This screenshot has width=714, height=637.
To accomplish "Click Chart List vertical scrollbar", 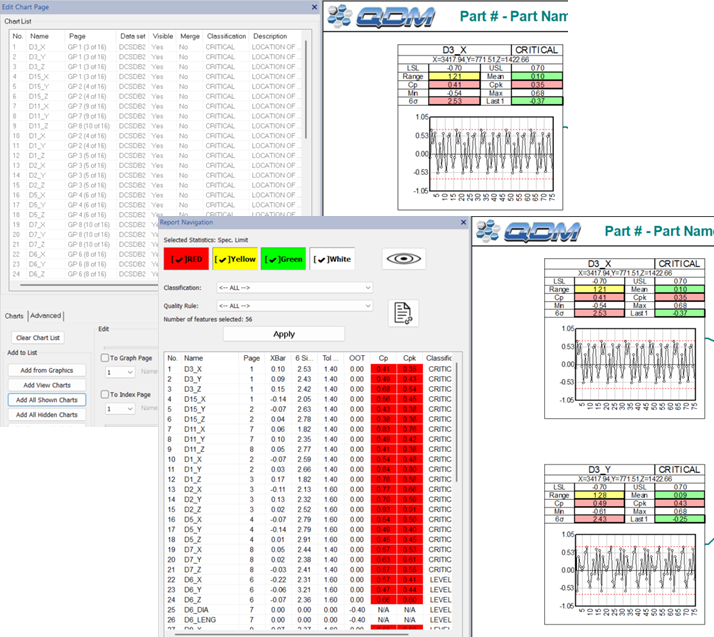I will coord(306,91).
